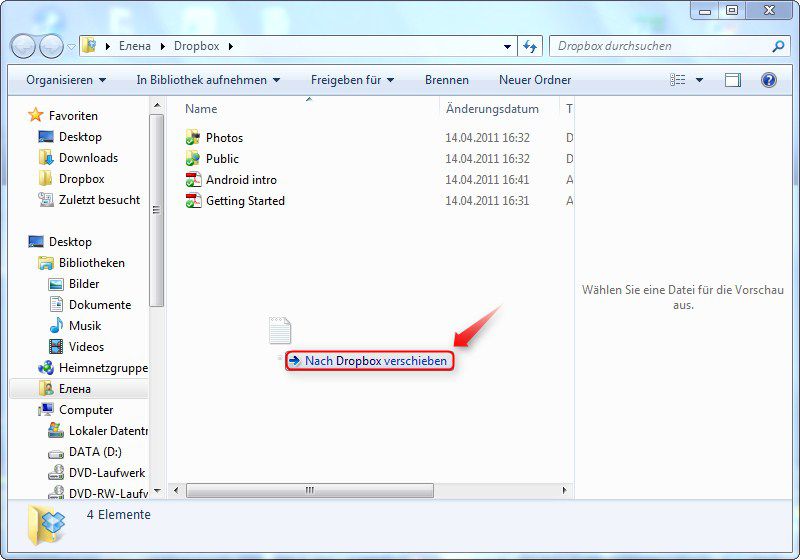Click the Android intro file name
This screenshot has height=560, width=800.
tap(241, 180)
